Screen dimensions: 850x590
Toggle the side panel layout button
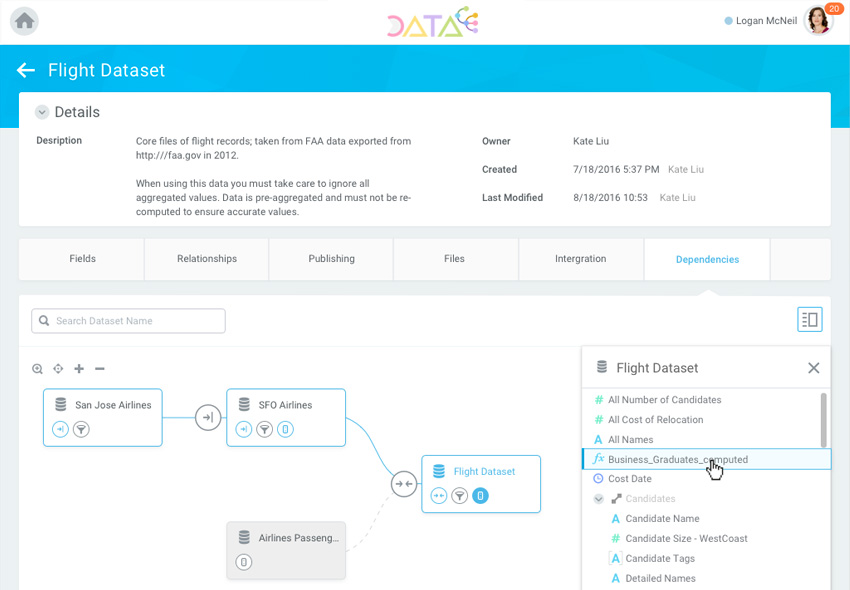(x=809, y=320)
